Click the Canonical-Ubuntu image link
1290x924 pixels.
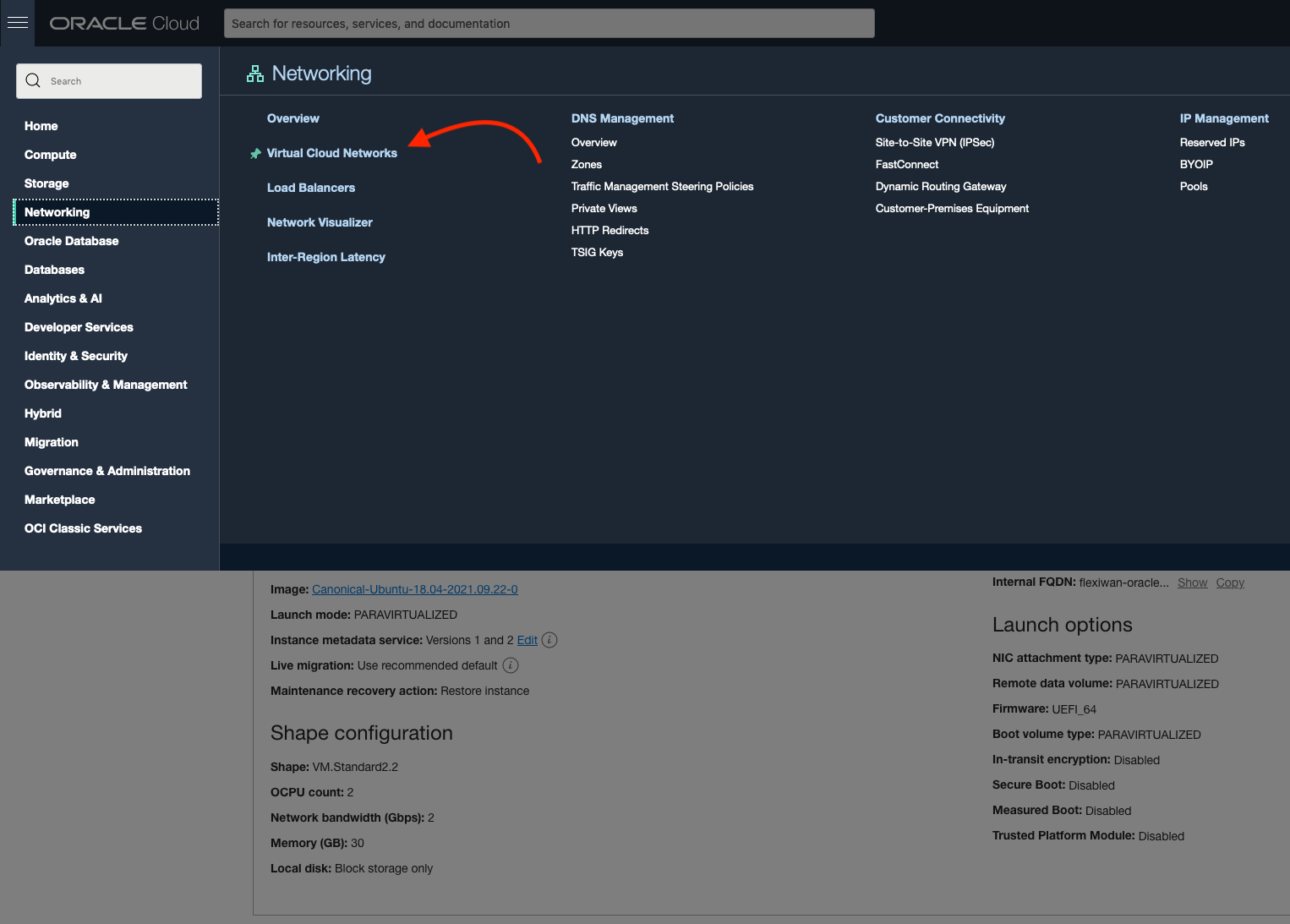[414, 589]
